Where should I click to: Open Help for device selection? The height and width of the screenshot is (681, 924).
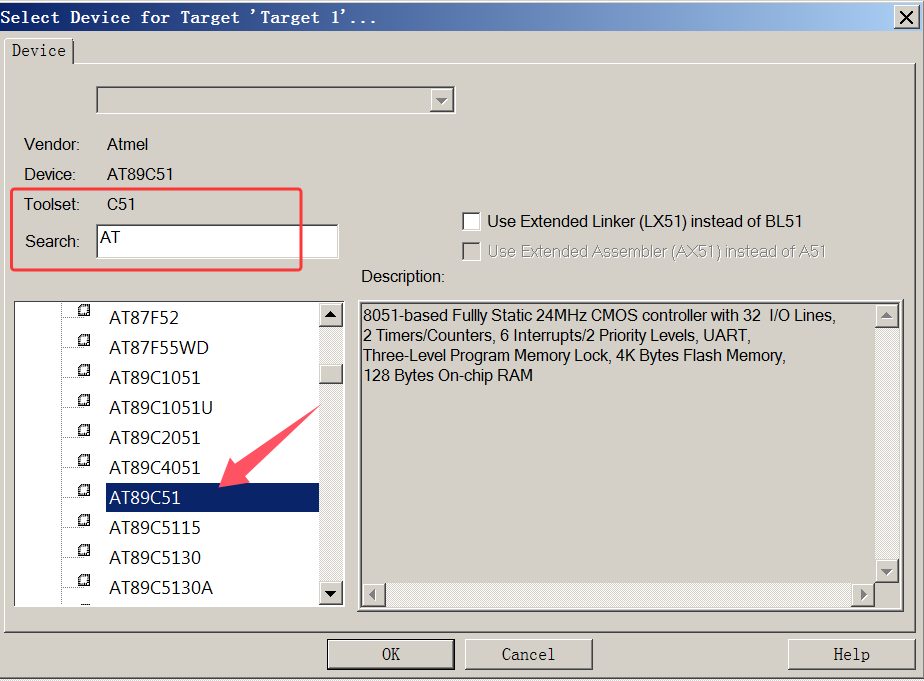(x=852, y=654)
